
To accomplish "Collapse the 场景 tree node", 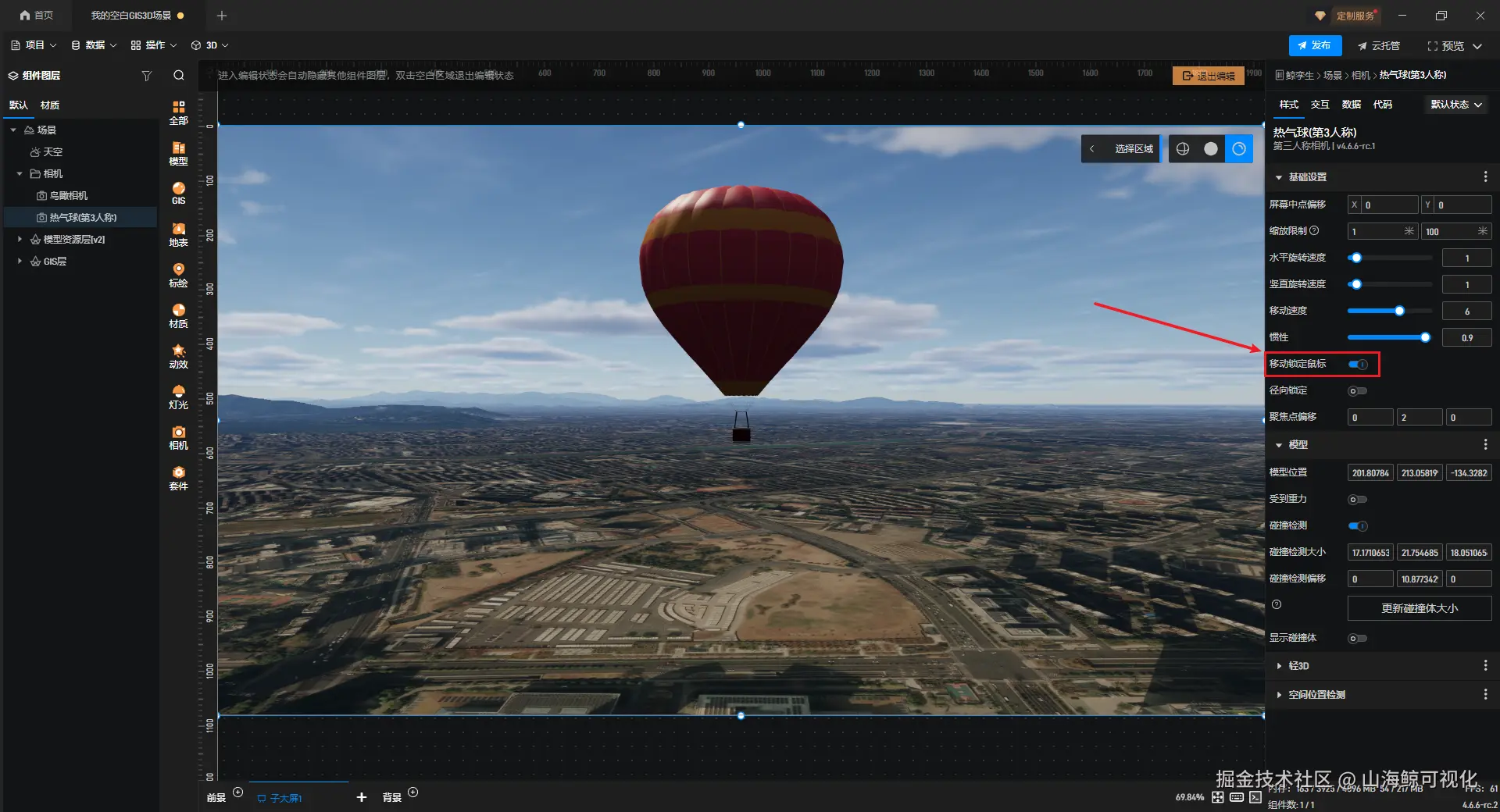I will click(x=13, y=130).
